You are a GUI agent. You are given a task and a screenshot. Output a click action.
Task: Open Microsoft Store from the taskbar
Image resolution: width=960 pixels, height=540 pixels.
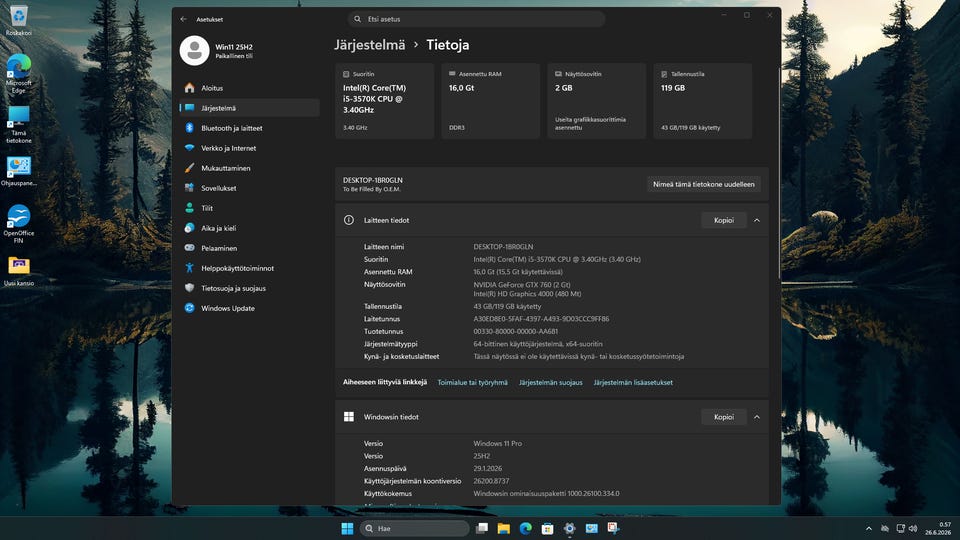(x=547, y=528)
